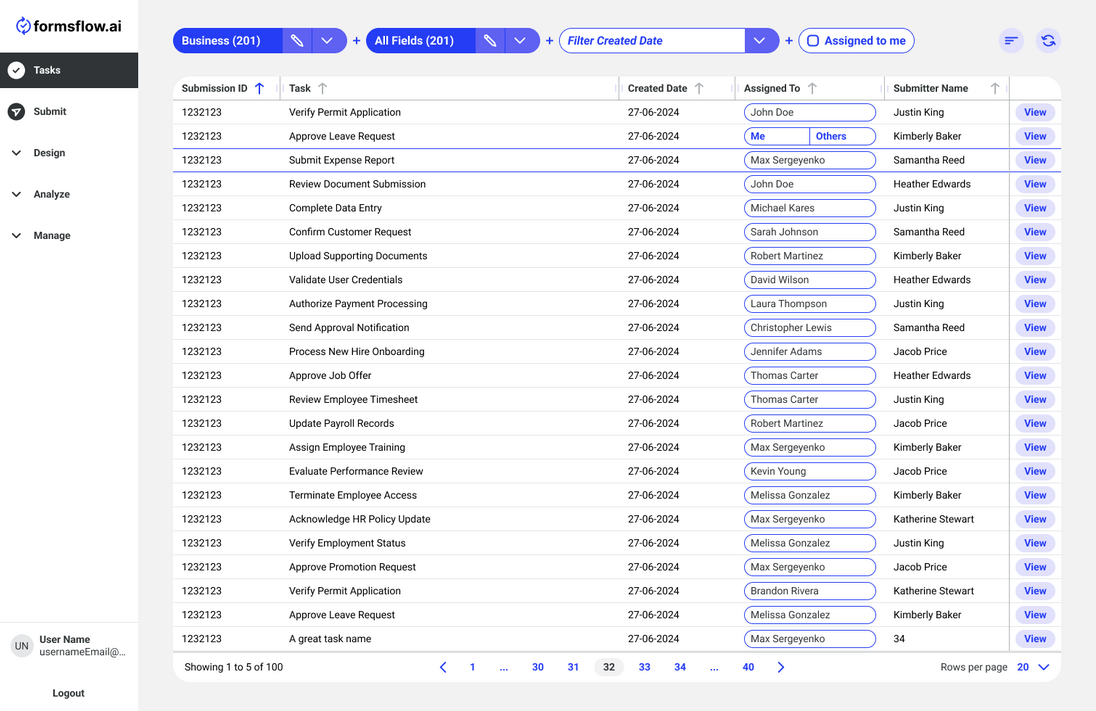Go to page 31
The image size is (1096, 711).
[x=573, y=667]
